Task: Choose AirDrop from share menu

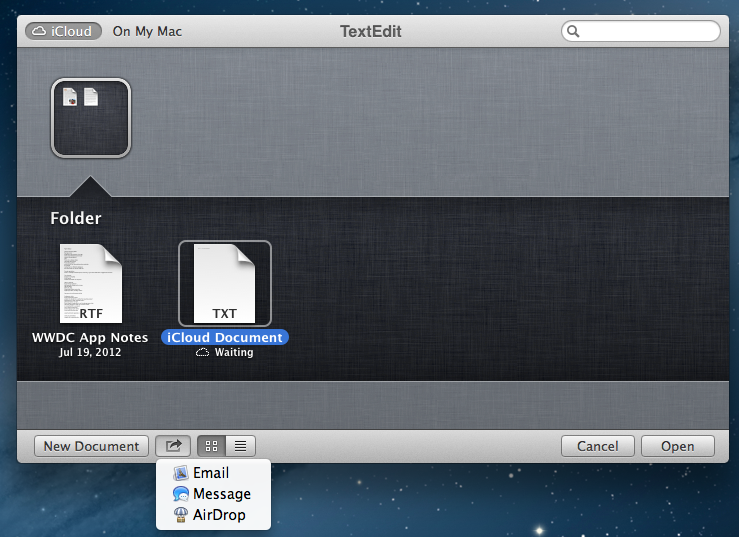Action: click(213, 515)
